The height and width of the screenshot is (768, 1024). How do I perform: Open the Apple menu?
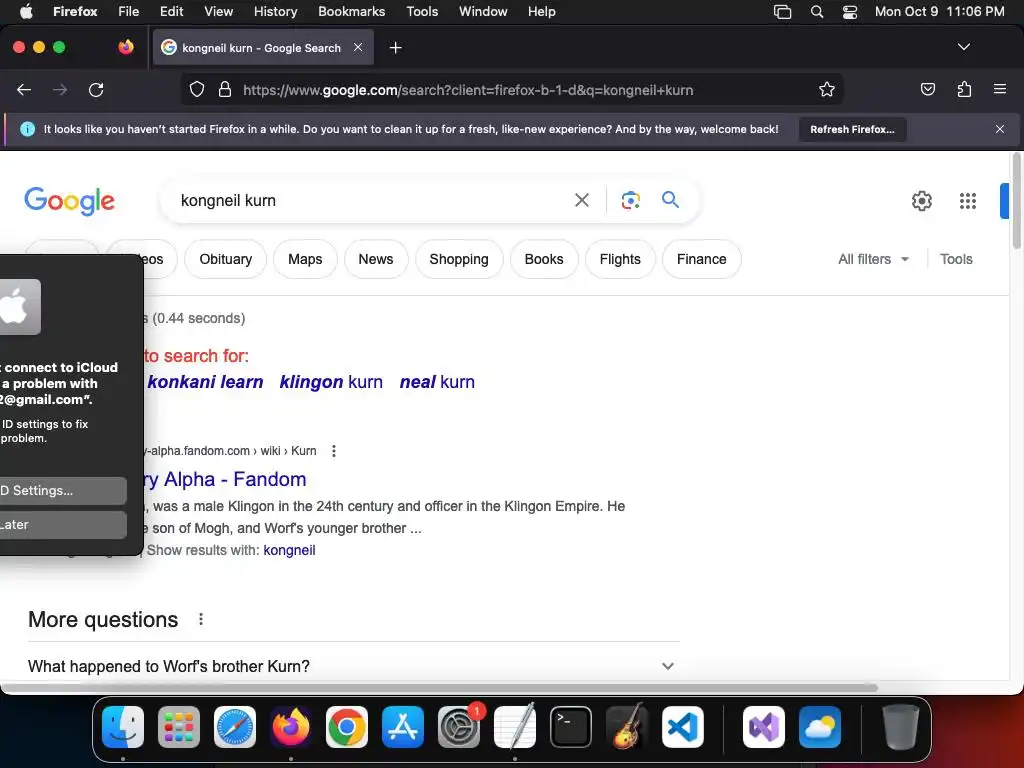coord(26,12)
